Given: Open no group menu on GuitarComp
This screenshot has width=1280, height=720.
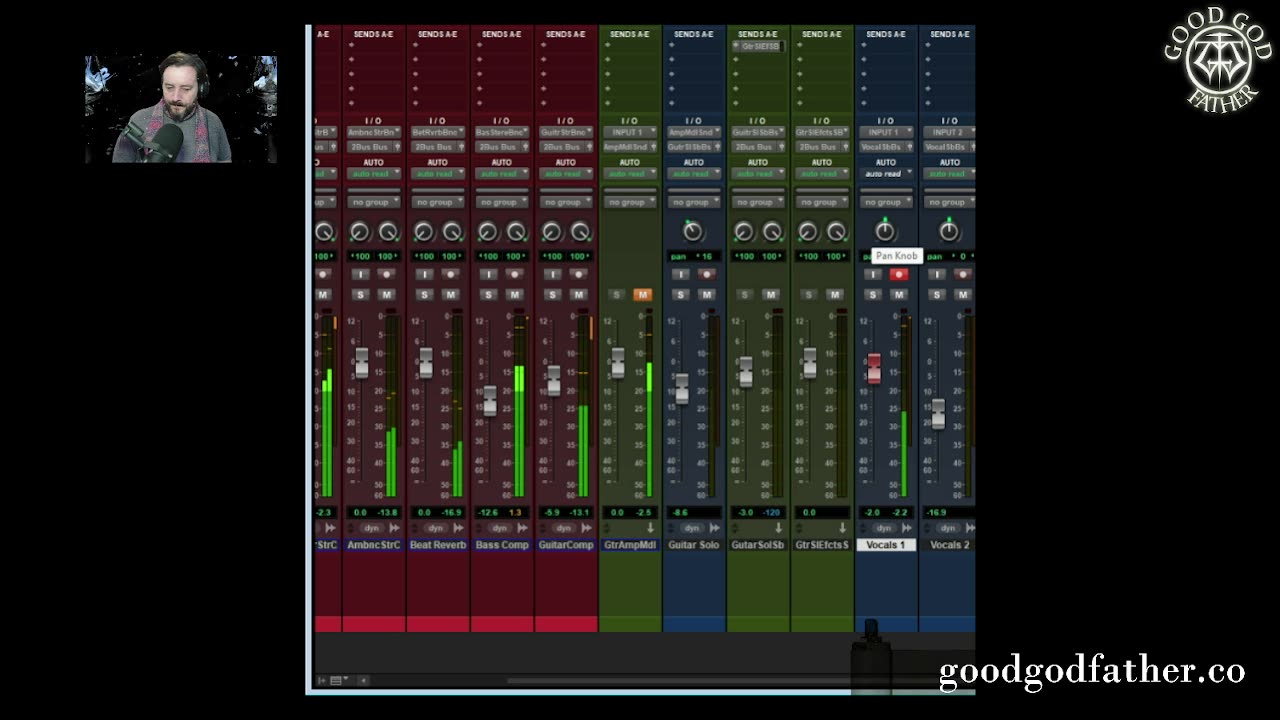Looking at the screenshot, I should 566,202.
